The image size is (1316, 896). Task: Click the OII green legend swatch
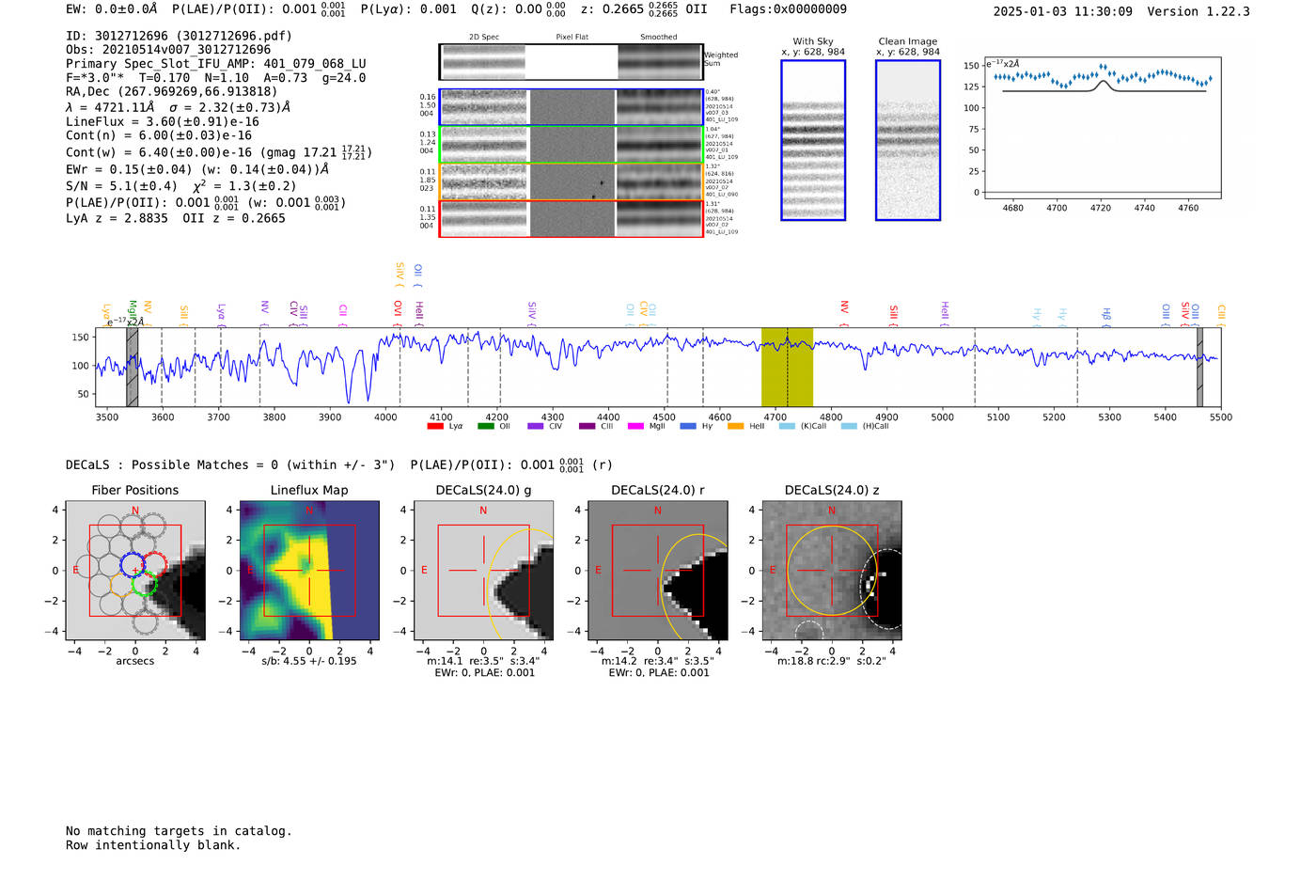coord(485,426)
